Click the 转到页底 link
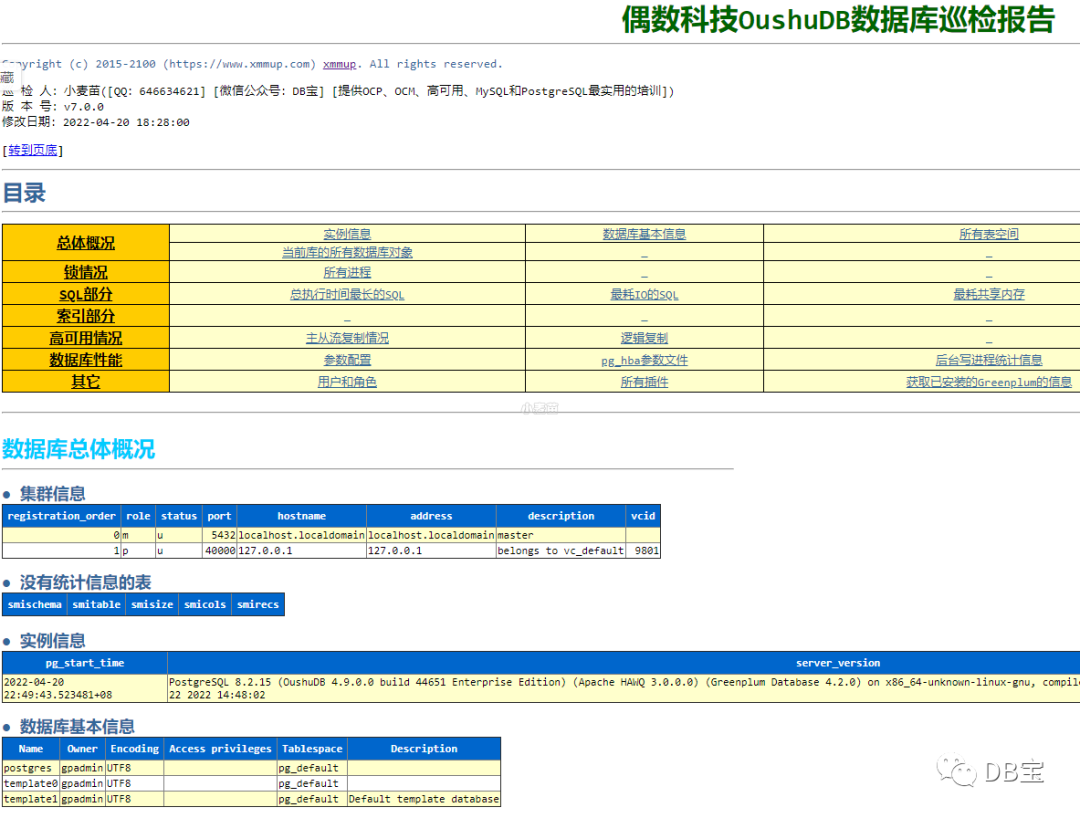The width and height of the screenshot is (1080, 818). [32, 150]
